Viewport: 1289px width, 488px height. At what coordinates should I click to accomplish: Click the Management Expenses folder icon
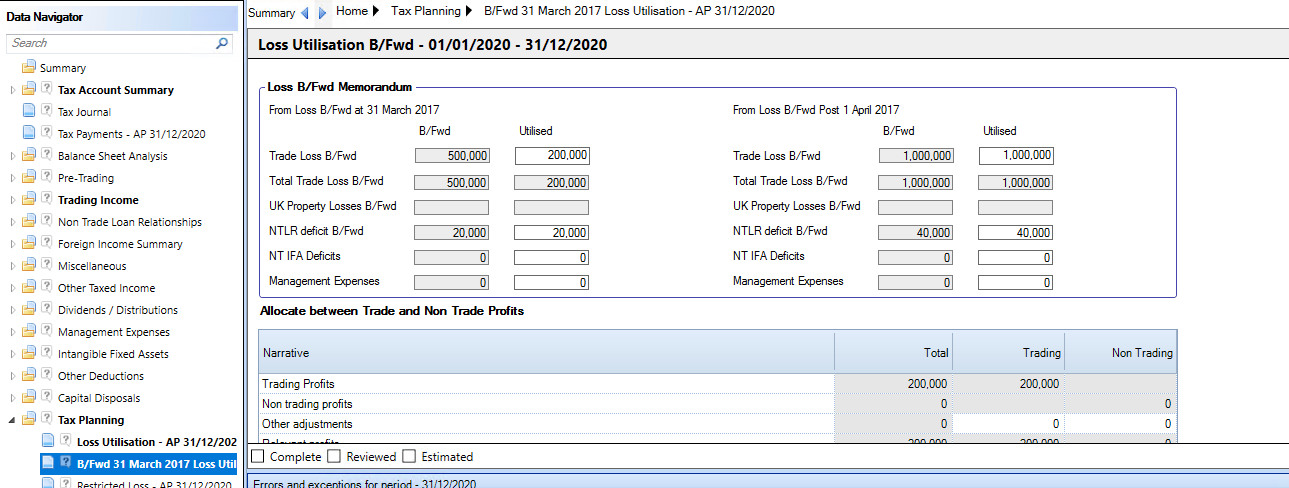29,332
